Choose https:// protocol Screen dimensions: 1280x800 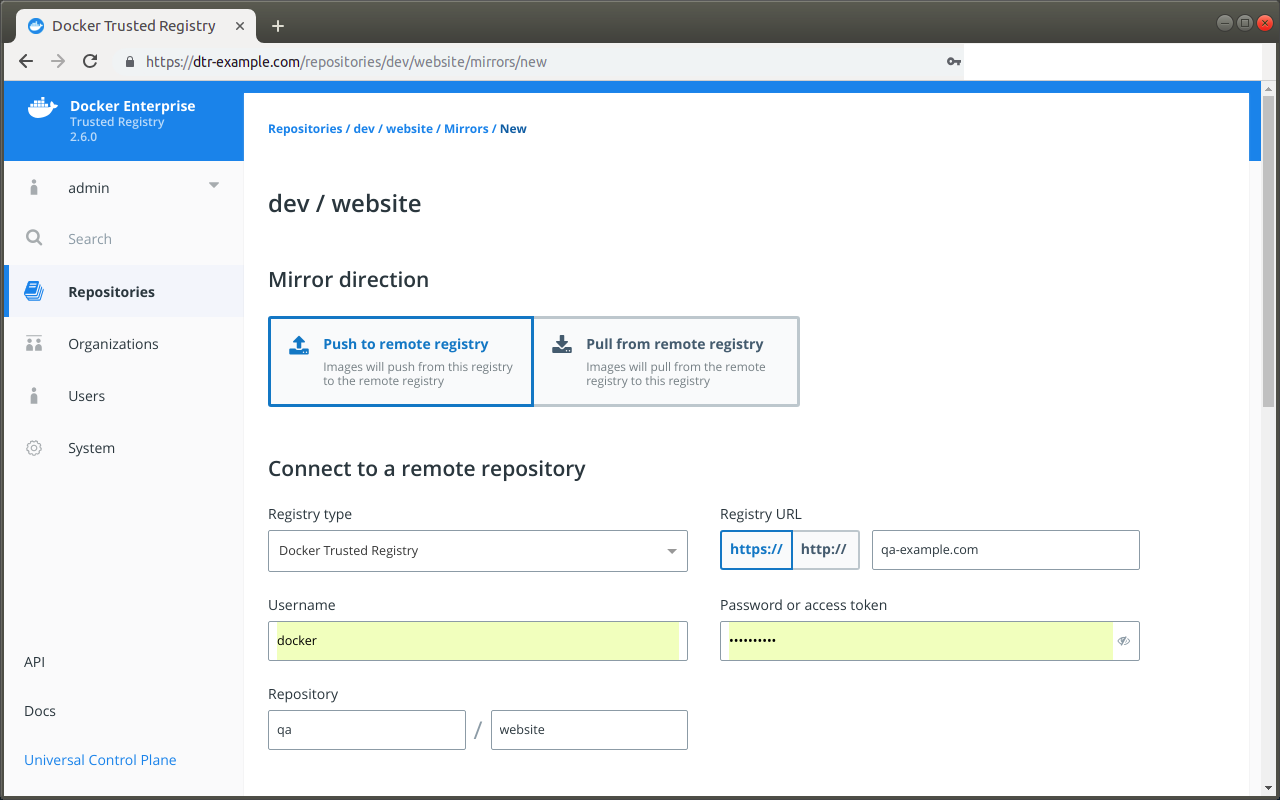(756, 549)
